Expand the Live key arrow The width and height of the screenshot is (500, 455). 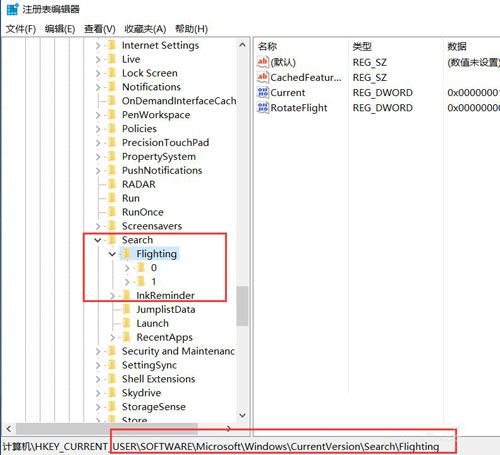(98, 59)
